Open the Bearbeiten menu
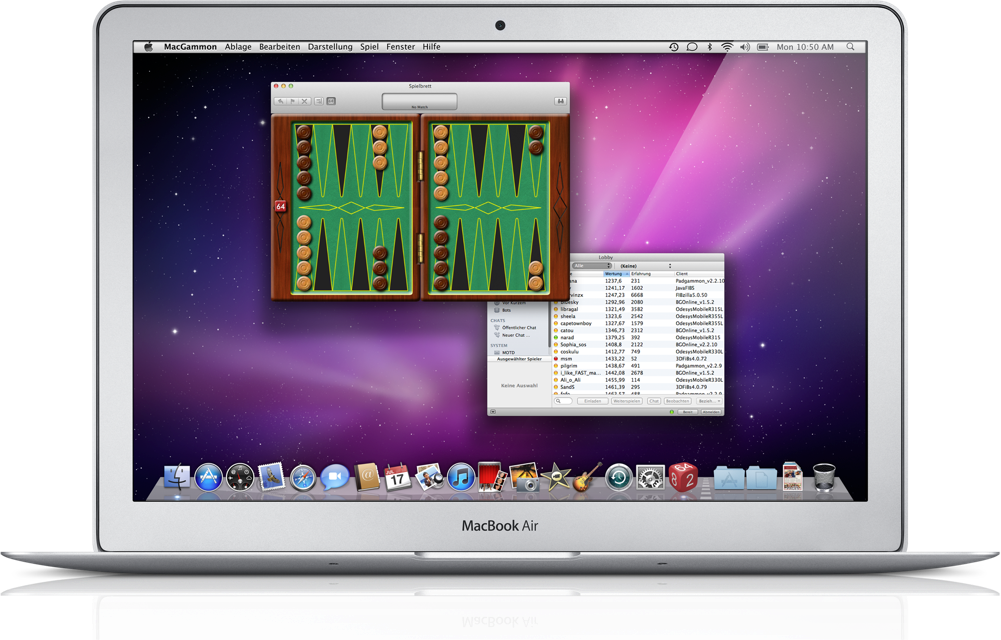 pos(280,47)
